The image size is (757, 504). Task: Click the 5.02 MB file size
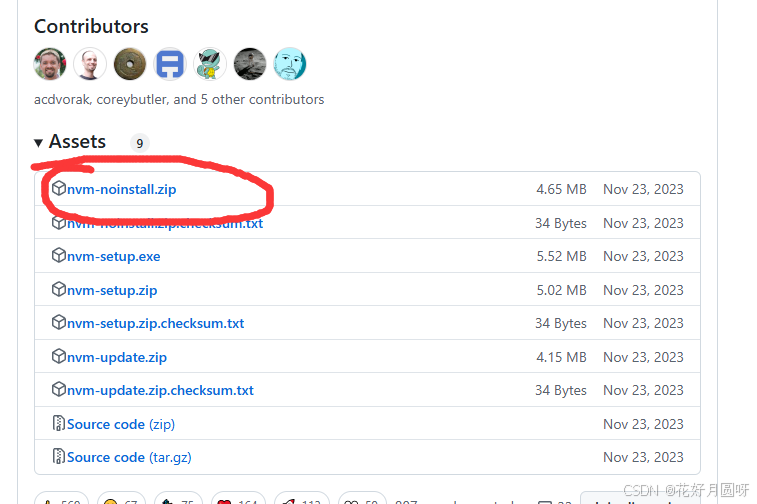[561, 290]
